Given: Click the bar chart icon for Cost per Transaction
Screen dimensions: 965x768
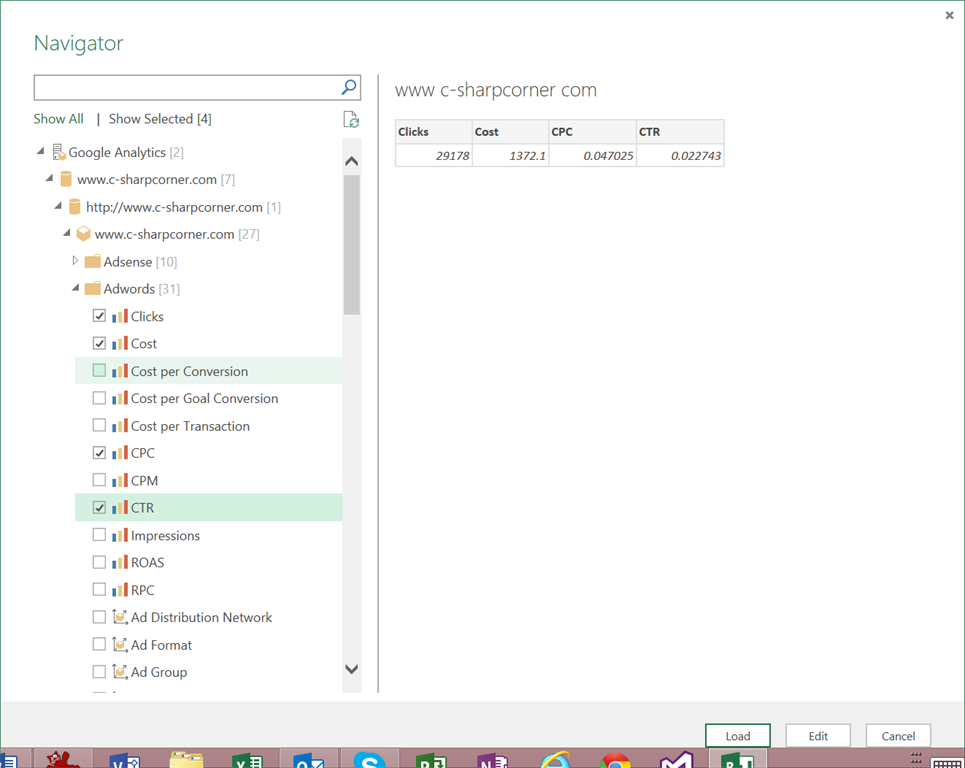Looking at the screenshot, I should [x=120, y=426].
